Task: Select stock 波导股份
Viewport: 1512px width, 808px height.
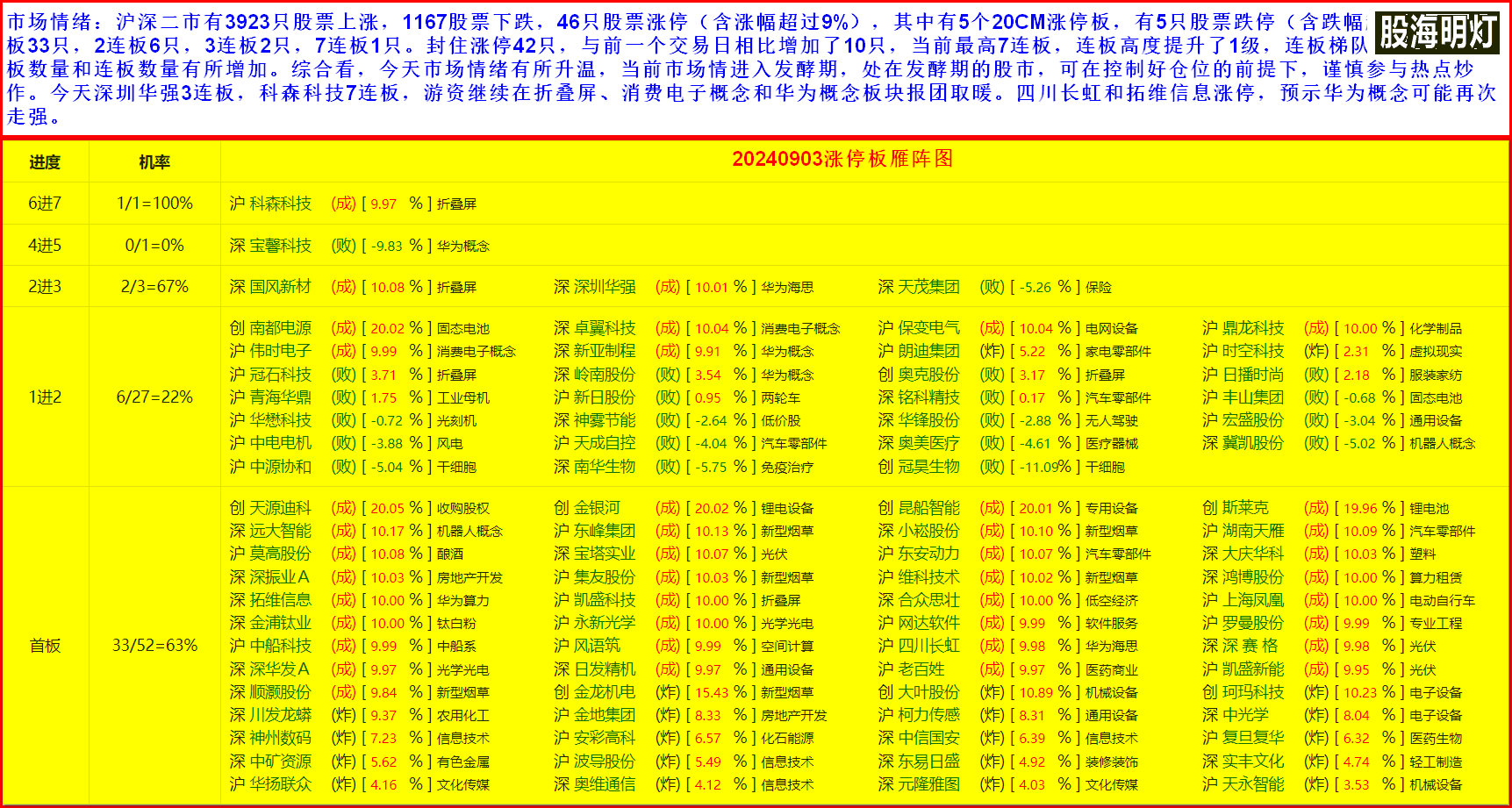Action: click(x=605, y=762)
